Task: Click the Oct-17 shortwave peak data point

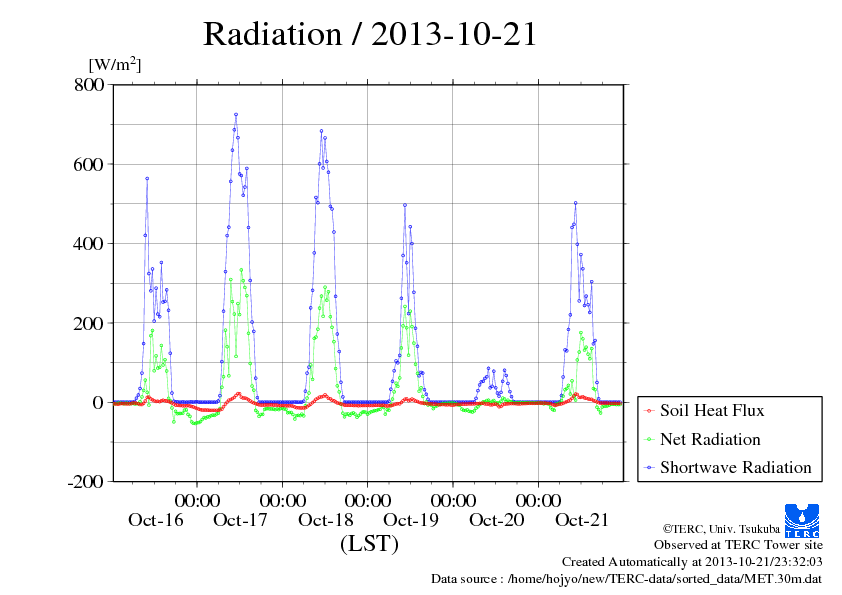Action: pos(236,114)
